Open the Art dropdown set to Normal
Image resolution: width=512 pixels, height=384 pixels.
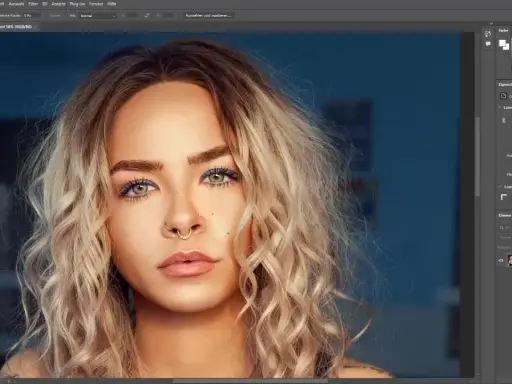coord(97,16)
